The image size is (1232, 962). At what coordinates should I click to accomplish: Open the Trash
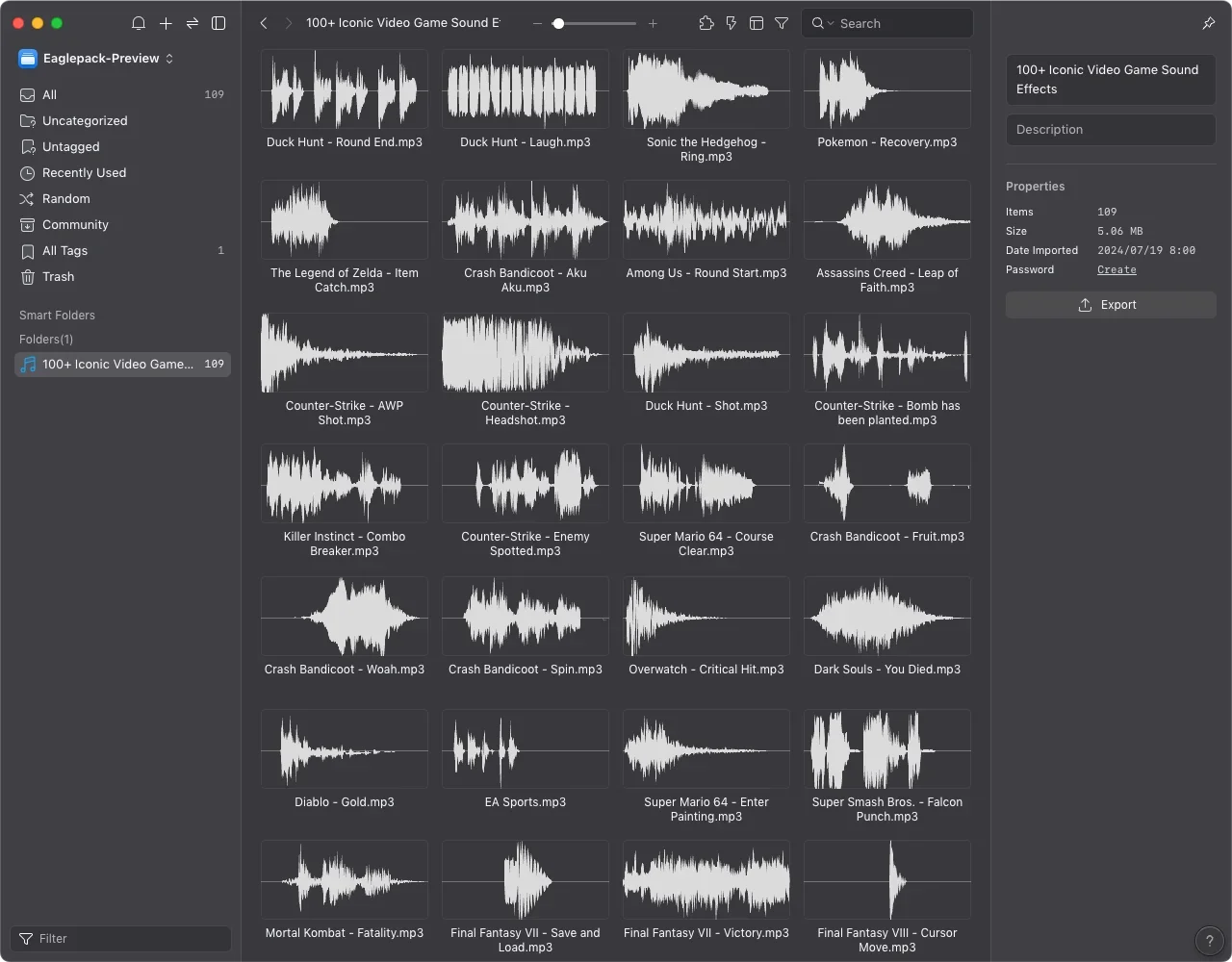[122, 276]
